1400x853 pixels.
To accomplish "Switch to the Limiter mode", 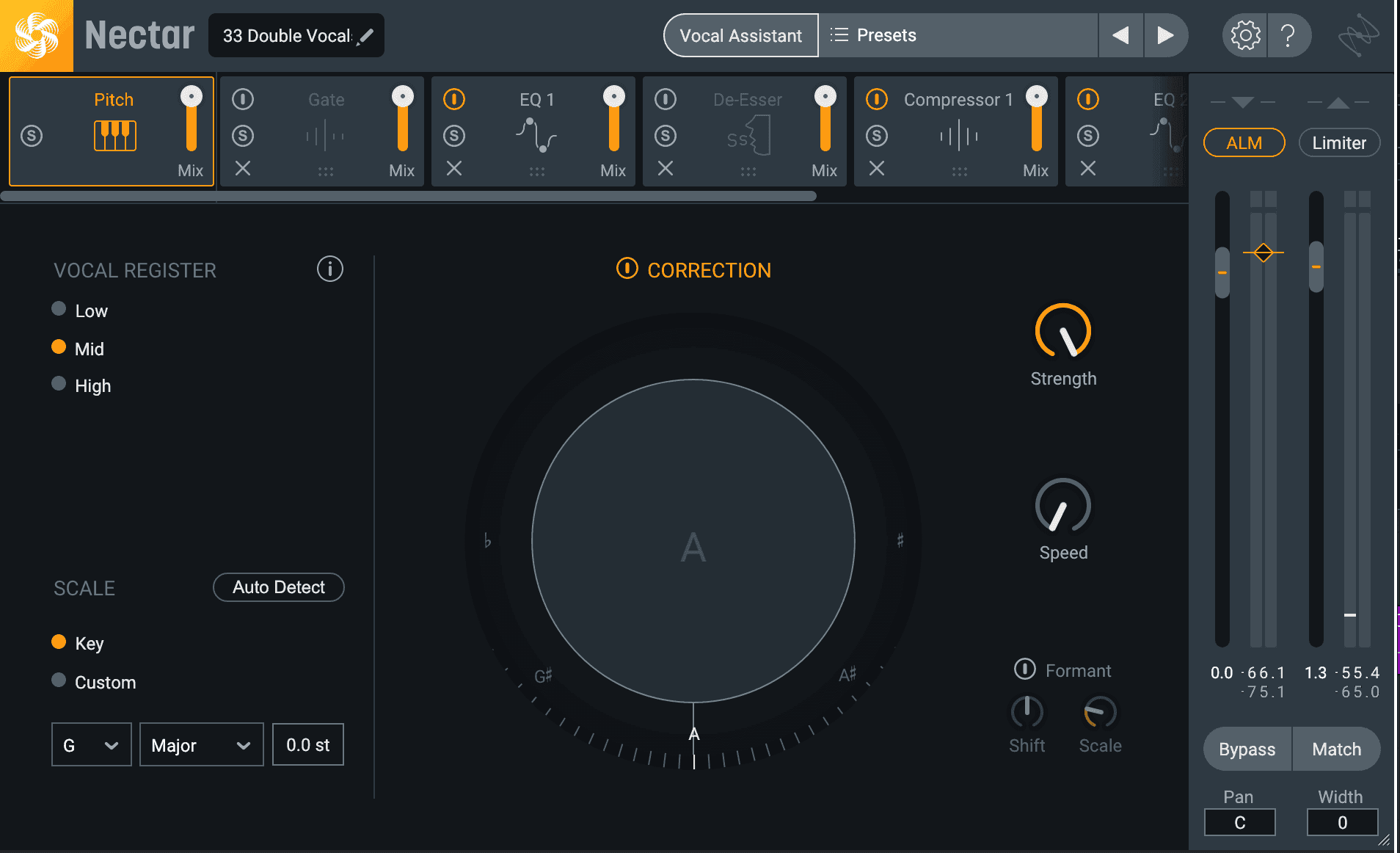I will point(1339,142).
